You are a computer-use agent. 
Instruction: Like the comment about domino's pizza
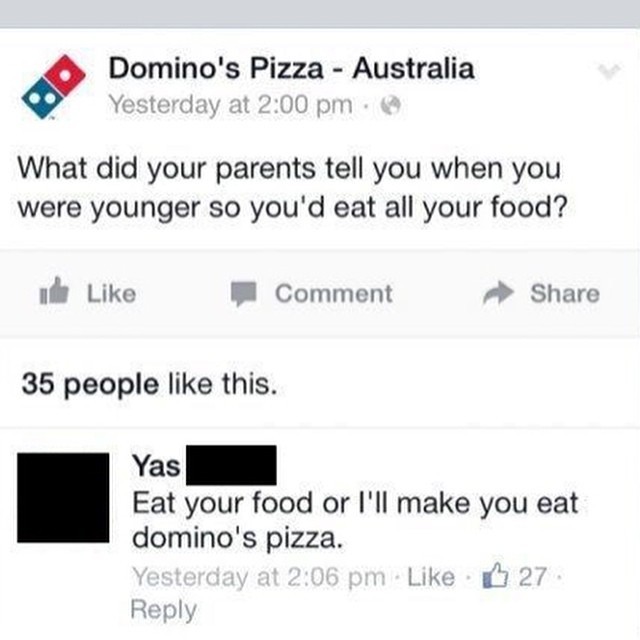click(431, 577)
